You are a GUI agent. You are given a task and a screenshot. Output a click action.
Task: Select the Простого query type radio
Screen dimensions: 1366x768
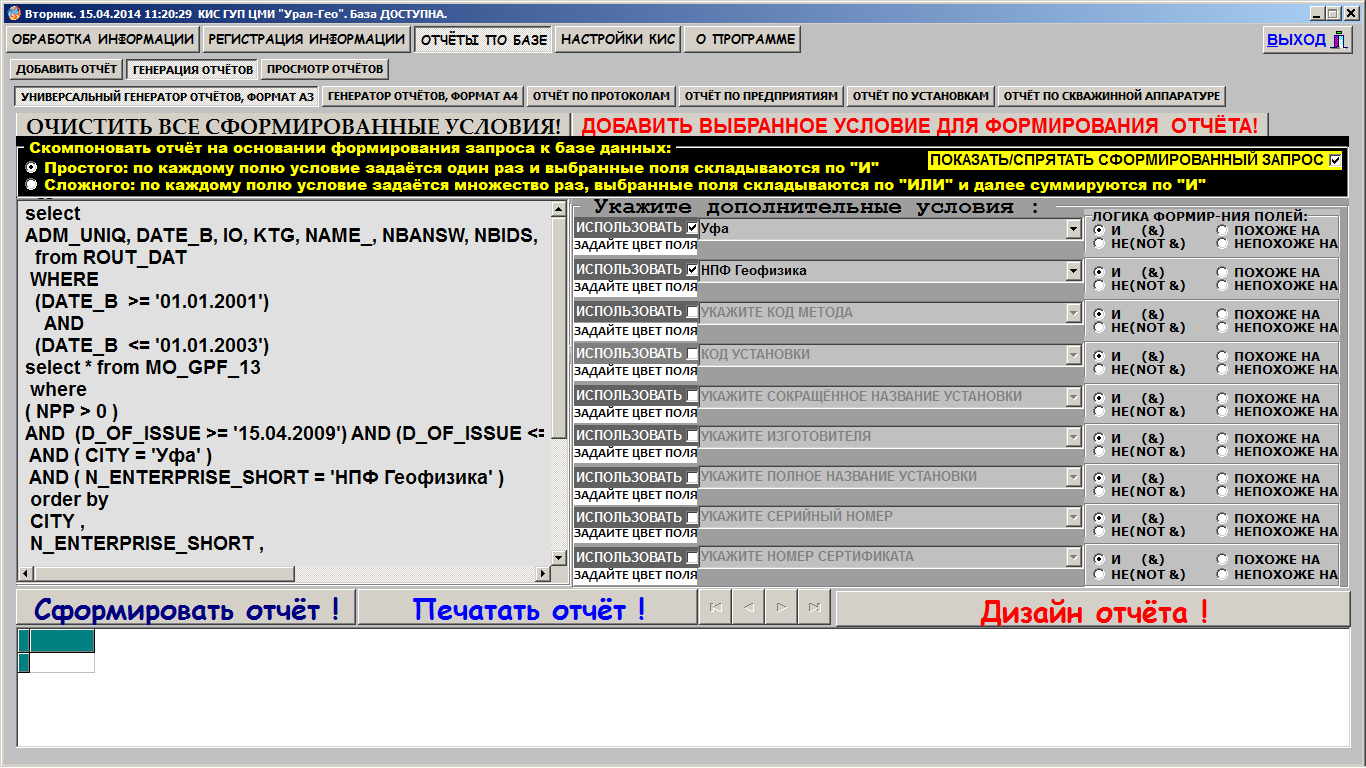tap(32, 167)
